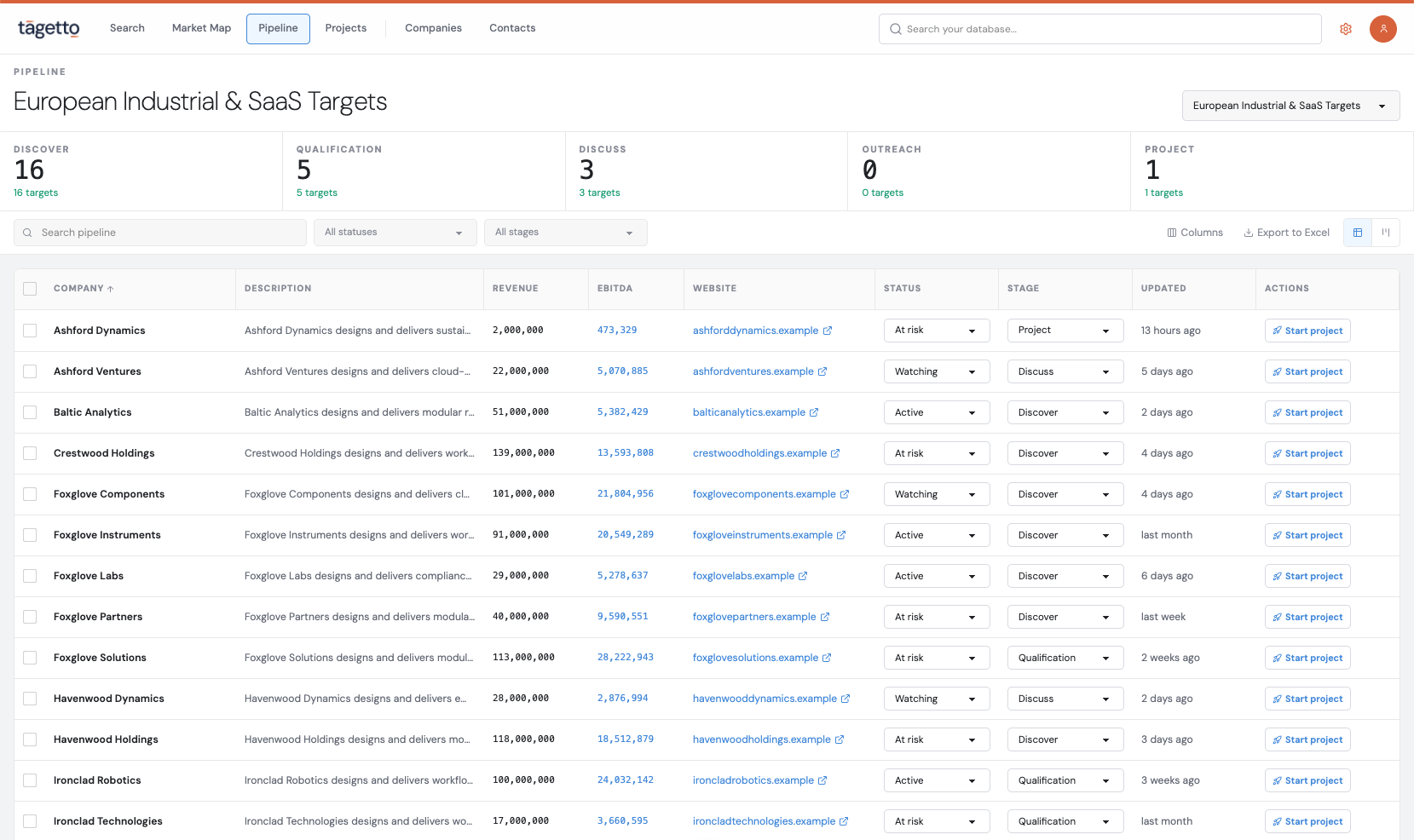Click the Search your database field
This screenshot has height=840, width=1414.
[x=1100, y=29]
